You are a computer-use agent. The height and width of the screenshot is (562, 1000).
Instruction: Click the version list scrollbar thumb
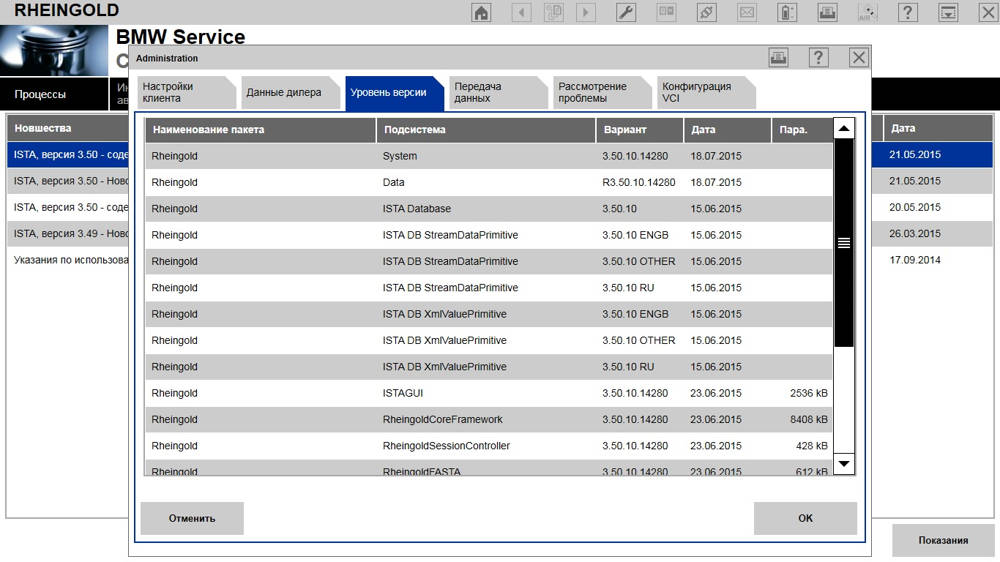[844, 243]
